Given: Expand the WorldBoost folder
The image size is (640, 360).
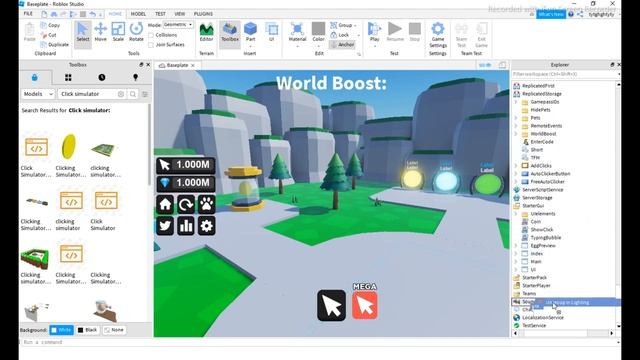Looking at the screenshot, I should [516, 133].
